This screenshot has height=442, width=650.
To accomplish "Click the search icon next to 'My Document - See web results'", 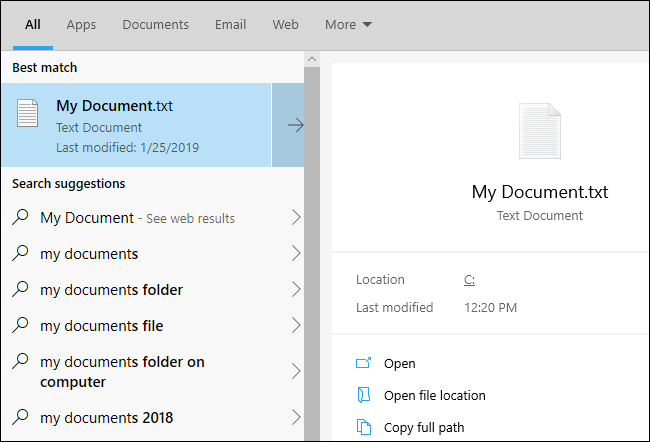I will pos(20,217).
